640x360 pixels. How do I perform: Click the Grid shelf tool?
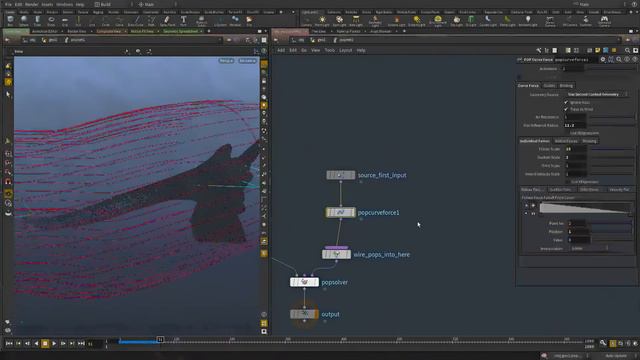pos(64,20)
